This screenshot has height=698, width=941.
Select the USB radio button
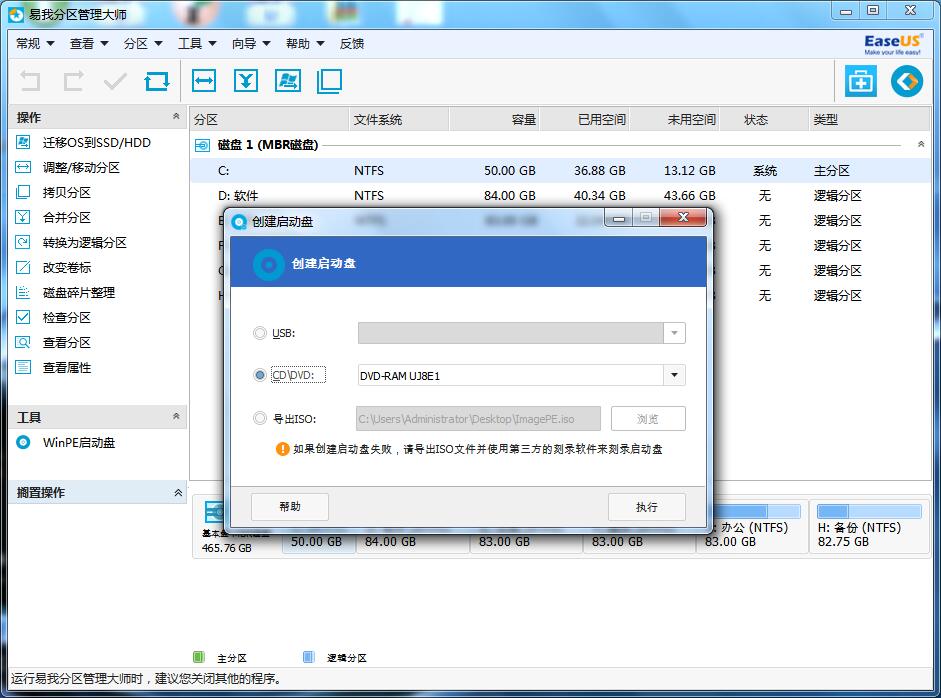(260, 333)
